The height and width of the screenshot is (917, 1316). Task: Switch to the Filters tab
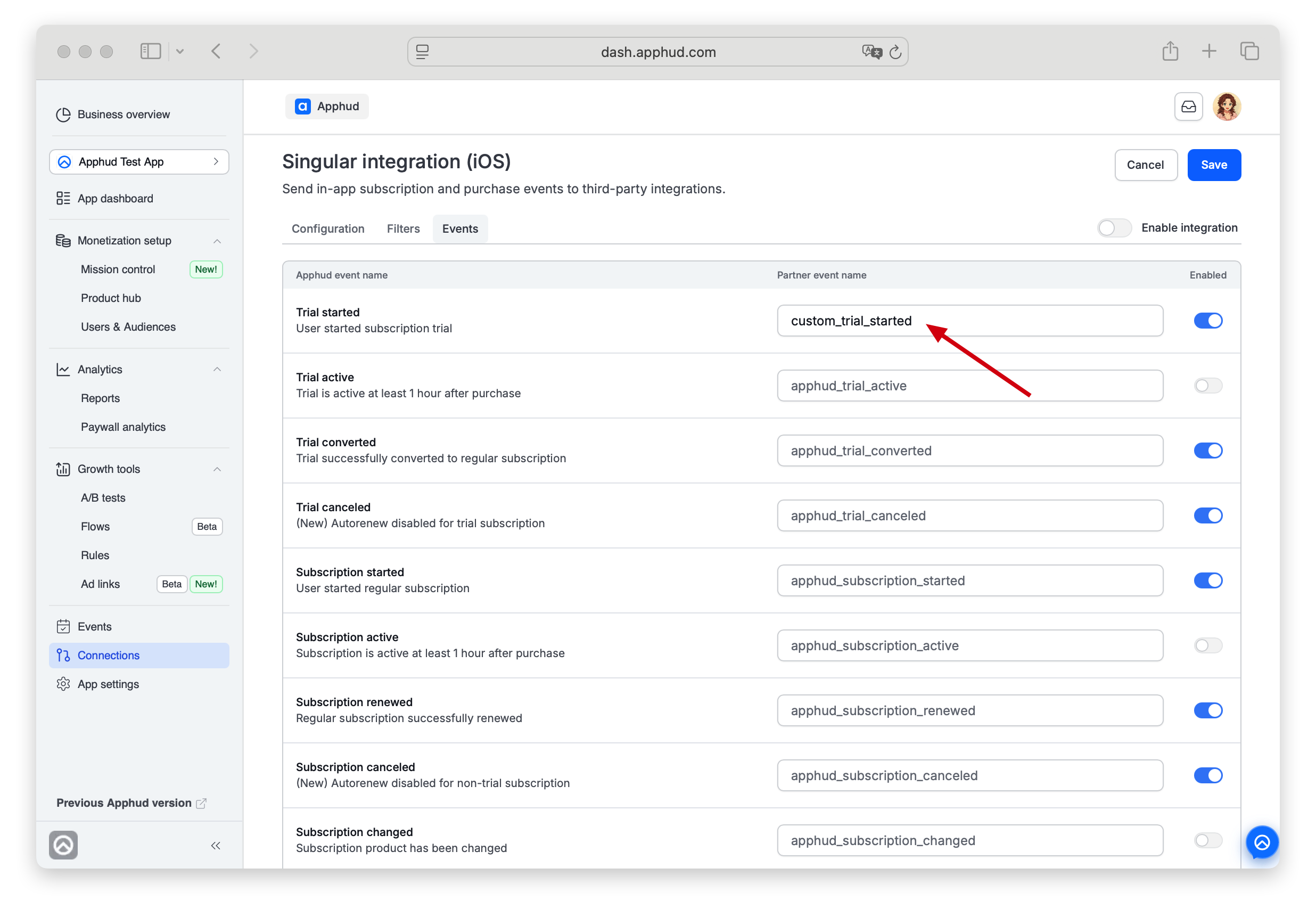tap(403, 229)
